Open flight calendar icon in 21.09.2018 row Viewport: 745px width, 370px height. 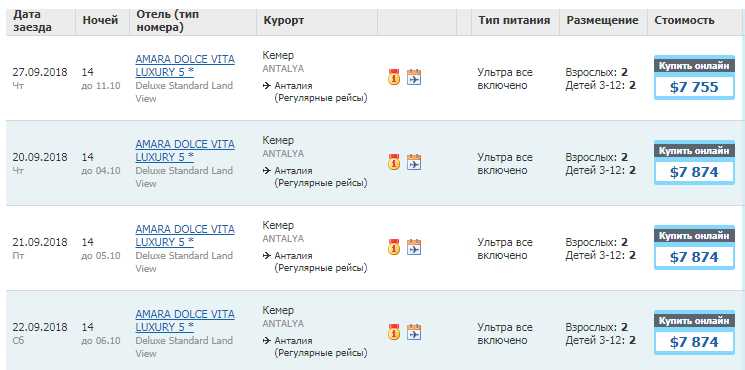point(414,247)
